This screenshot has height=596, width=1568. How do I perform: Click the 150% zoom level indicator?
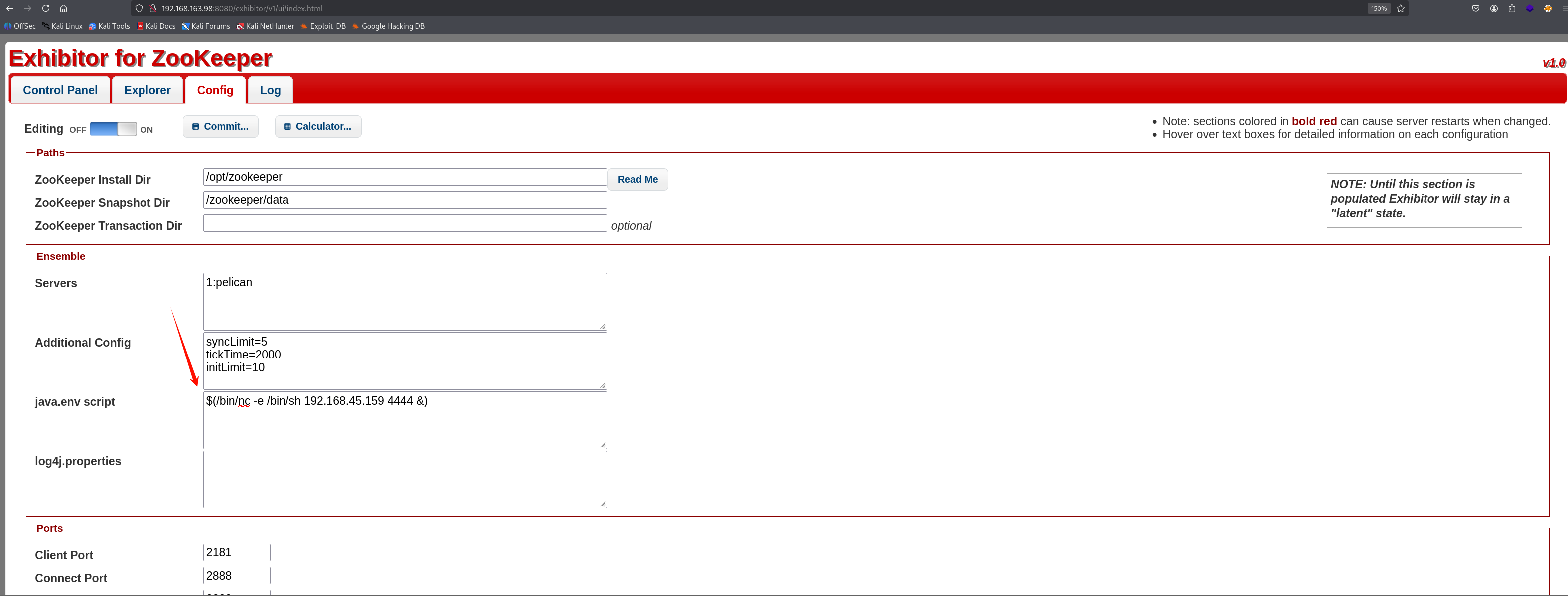click(x=1379, y=8)
